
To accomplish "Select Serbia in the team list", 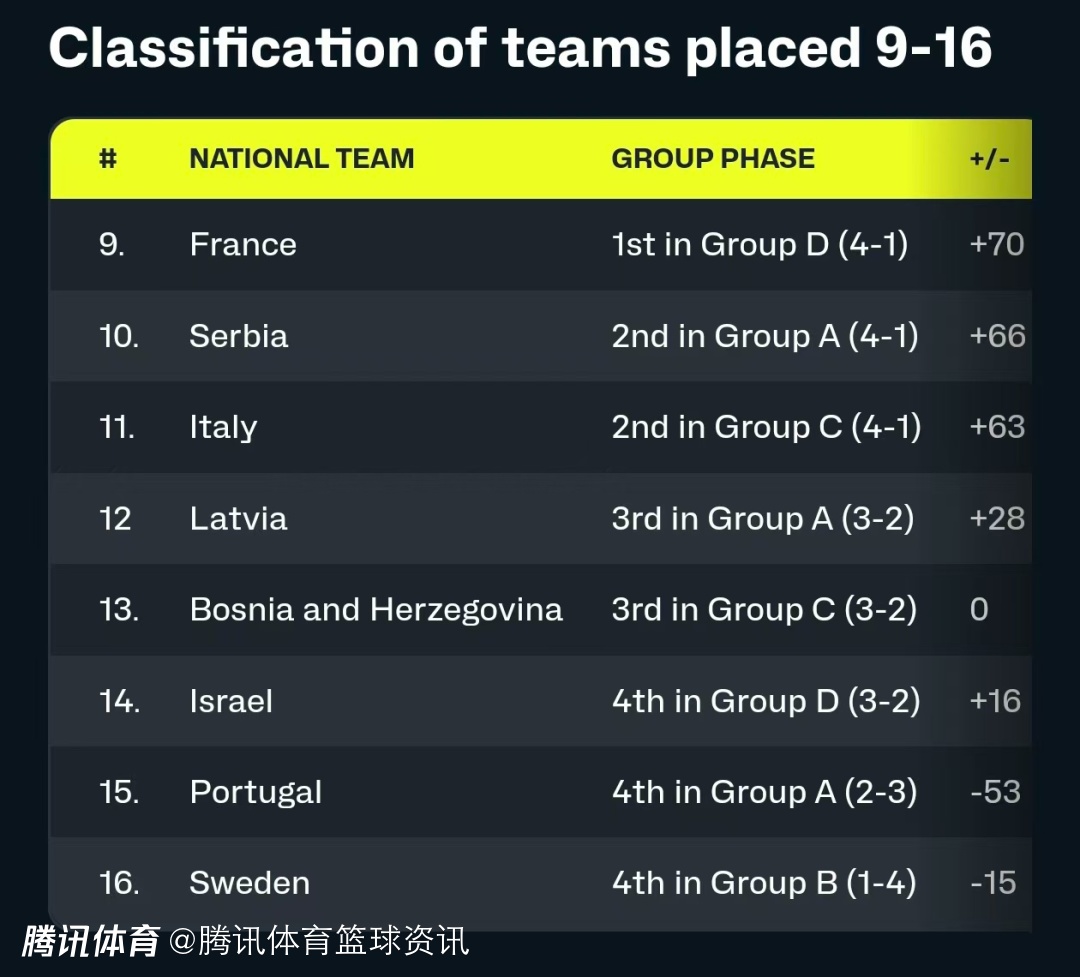I will (239, 336).
